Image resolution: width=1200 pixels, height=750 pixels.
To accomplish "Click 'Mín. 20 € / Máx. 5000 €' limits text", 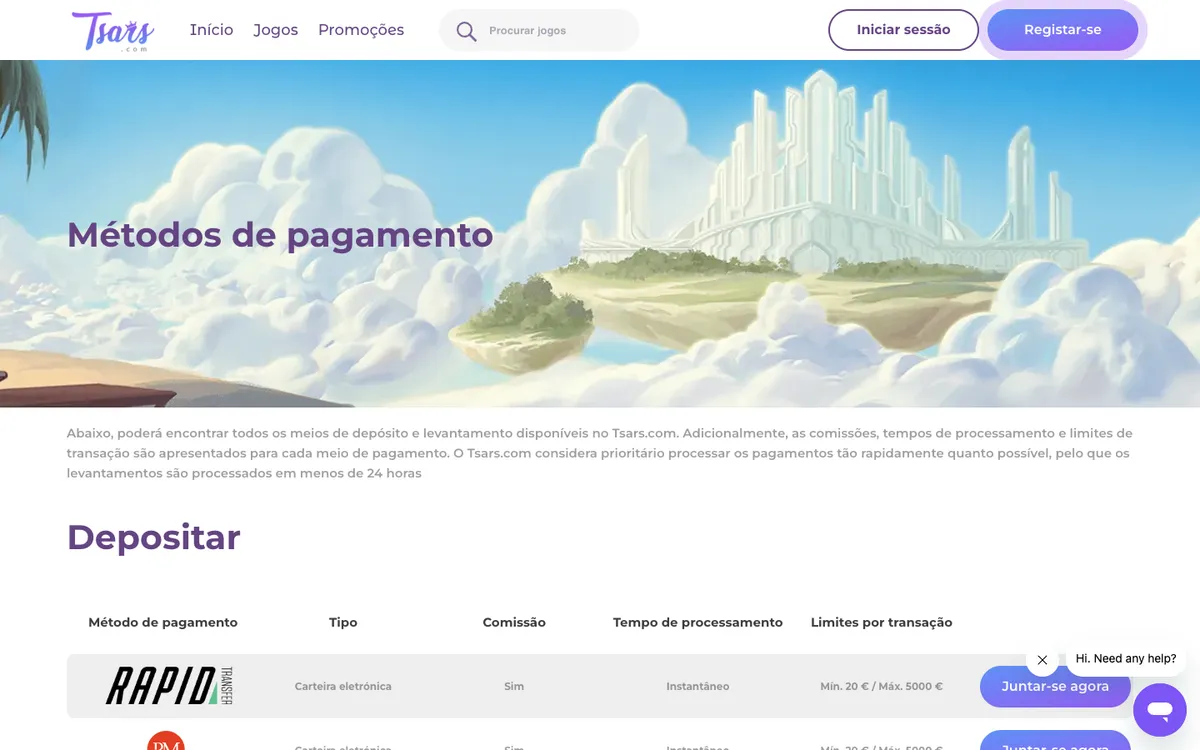I will point(881,687).
